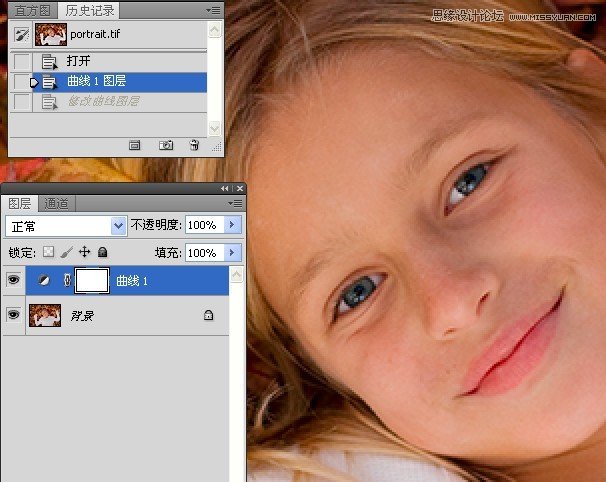Switch to the 直方图 tab
This screenshot has height=482, width=606.
coord(33,10)
